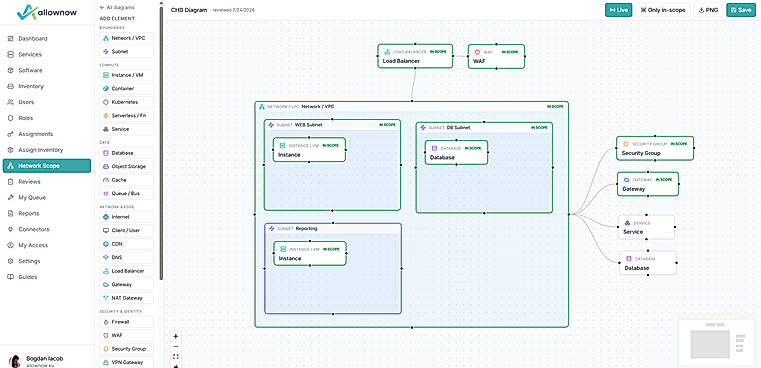Add a Cache element from the palette
761x368 pixels.
point(126,180)
